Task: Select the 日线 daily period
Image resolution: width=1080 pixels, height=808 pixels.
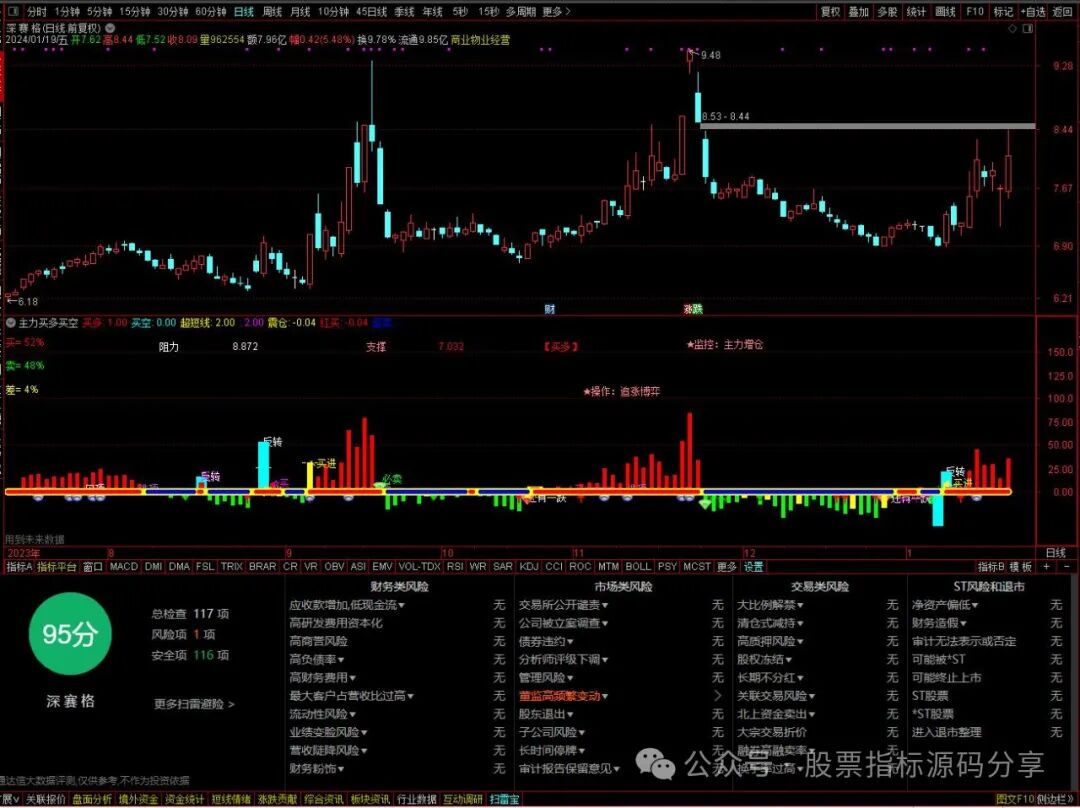Action: [244, 12]
